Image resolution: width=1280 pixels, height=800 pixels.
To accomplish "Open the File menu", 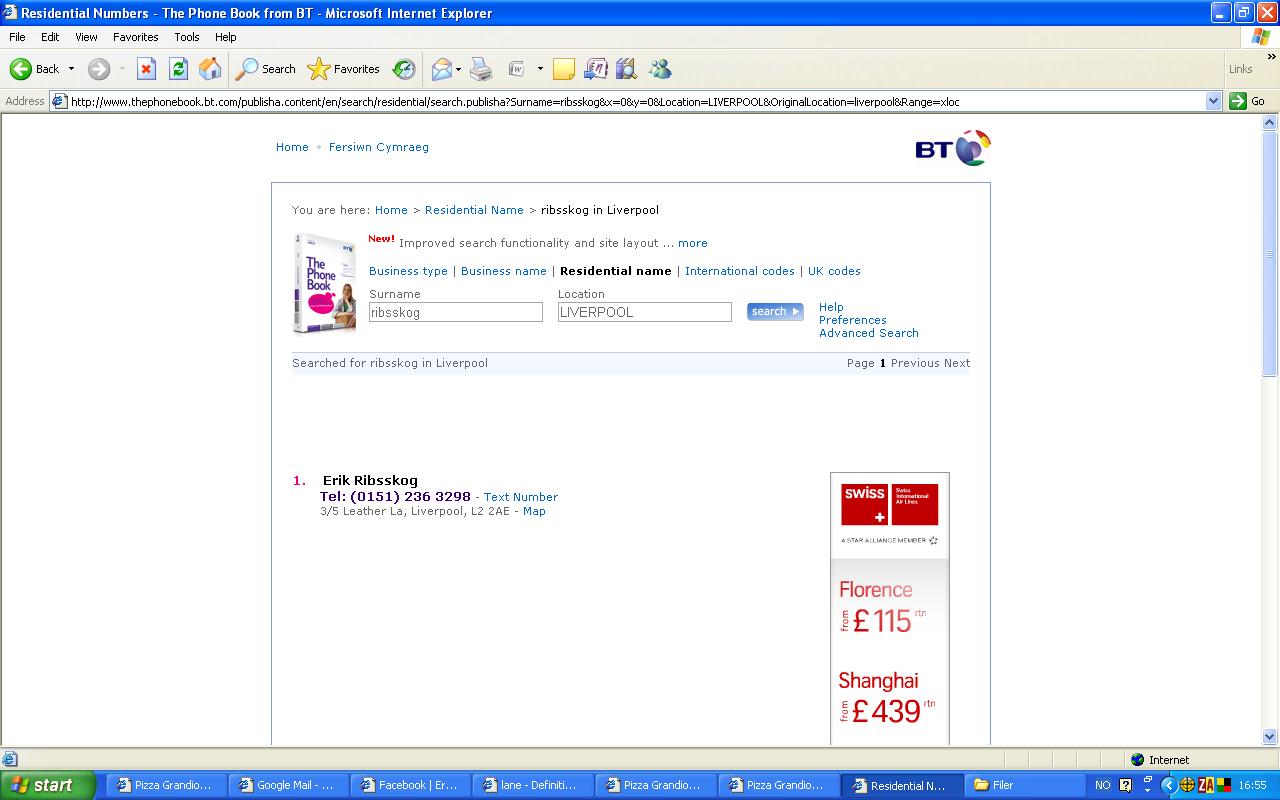I will tap(17, 37).
